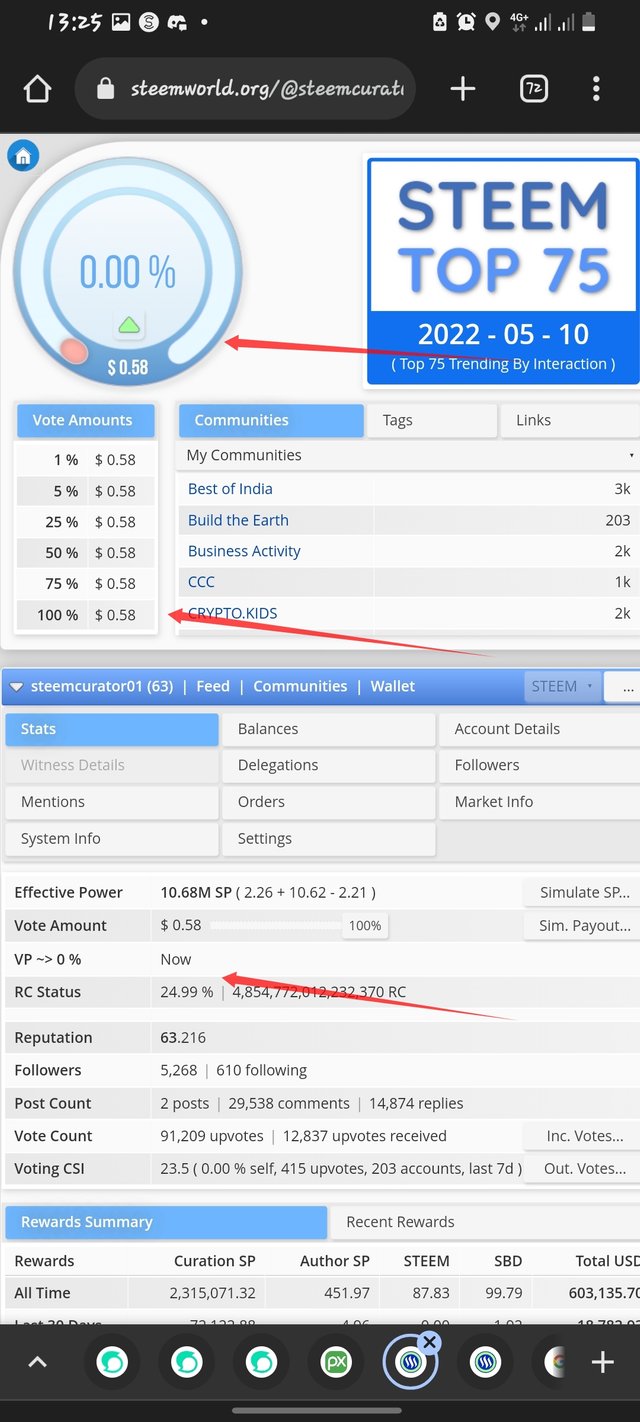Open a new browser tab with the plus icon

[x=463, y=89]
